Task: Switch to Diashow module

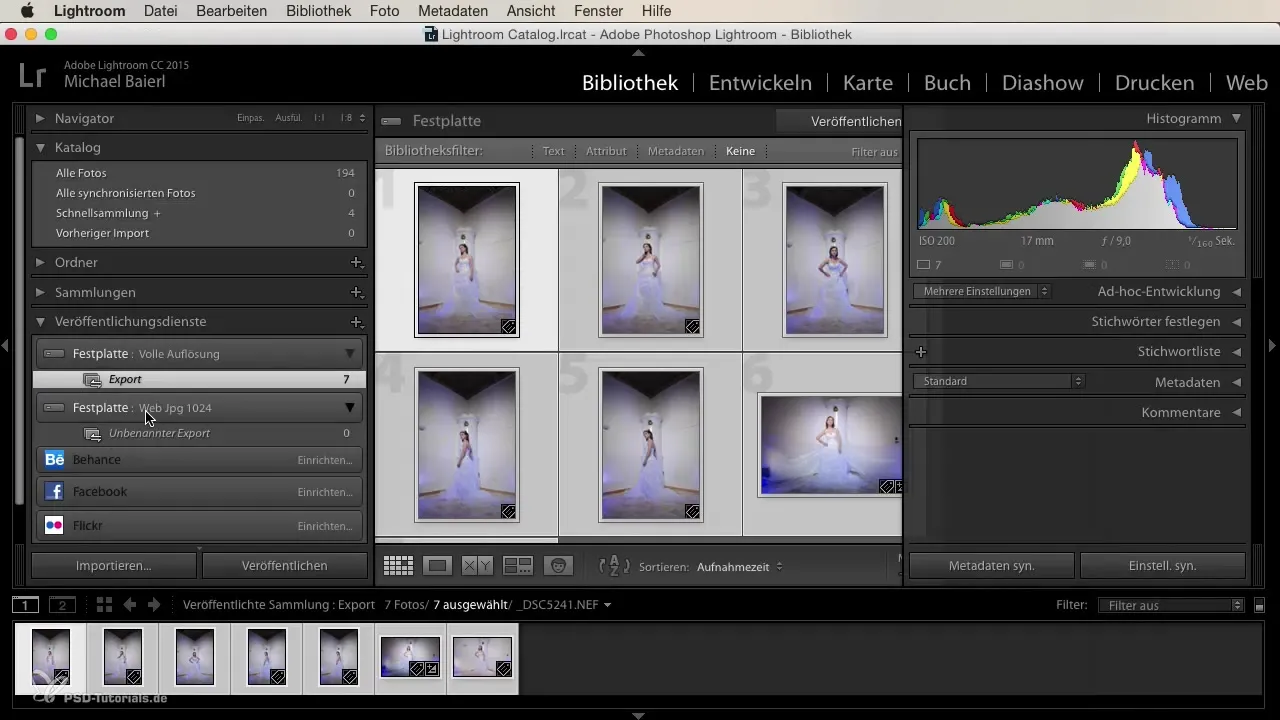Action: click(1044, 82)
